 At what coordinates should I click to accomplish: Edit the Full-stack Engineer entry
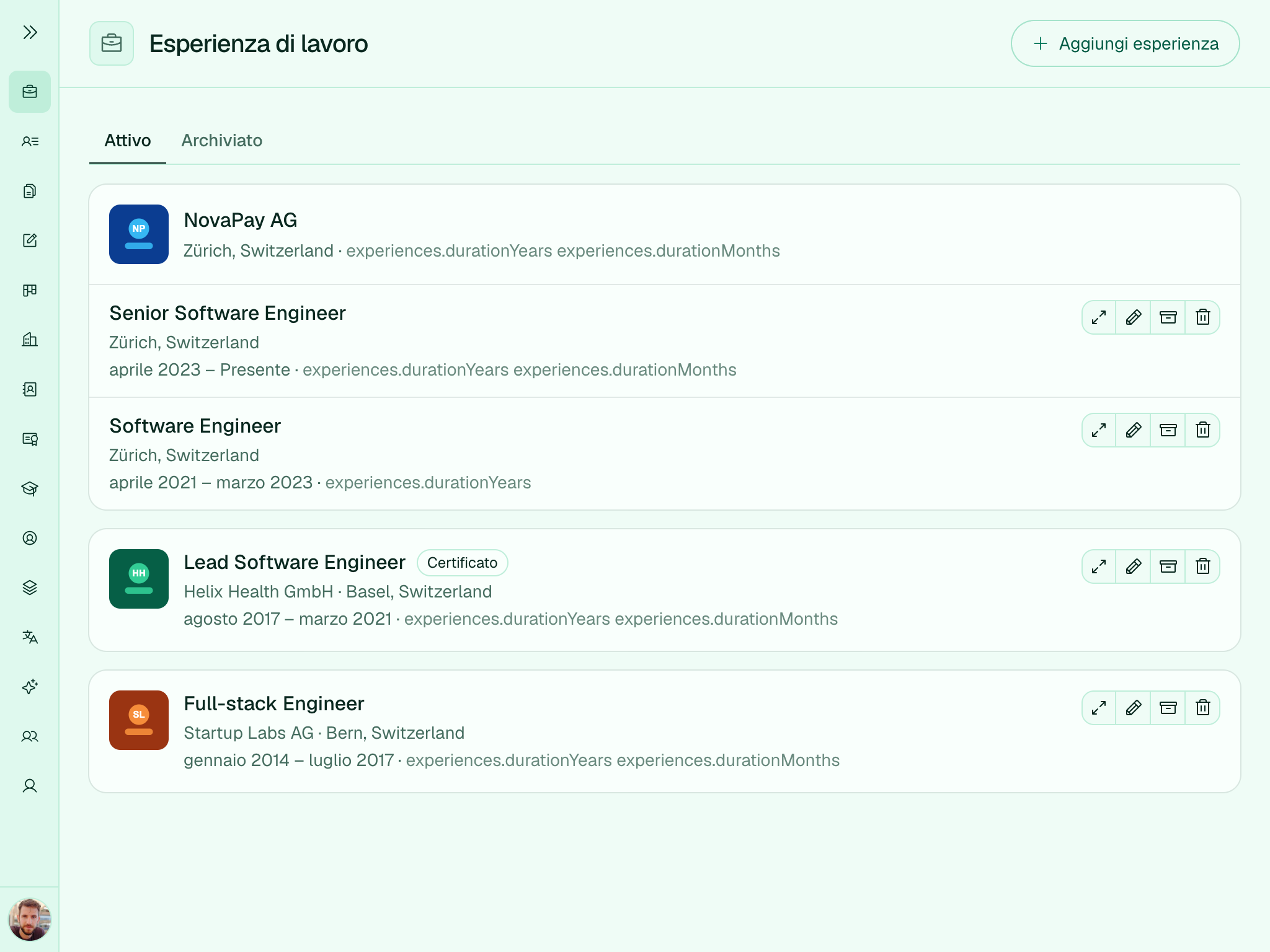(1134, 708)
